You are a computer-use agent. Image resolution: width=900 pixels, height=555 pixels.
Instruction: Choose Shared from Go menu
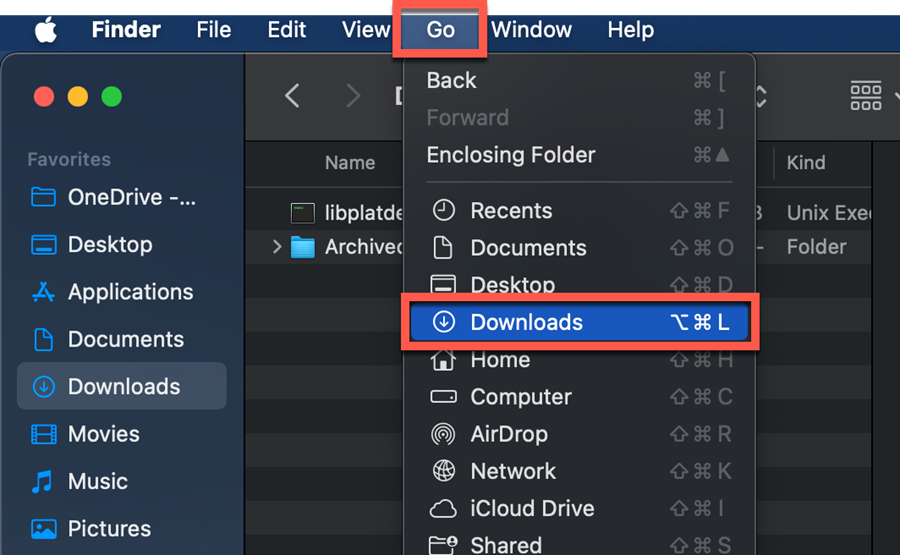(579, 545)
